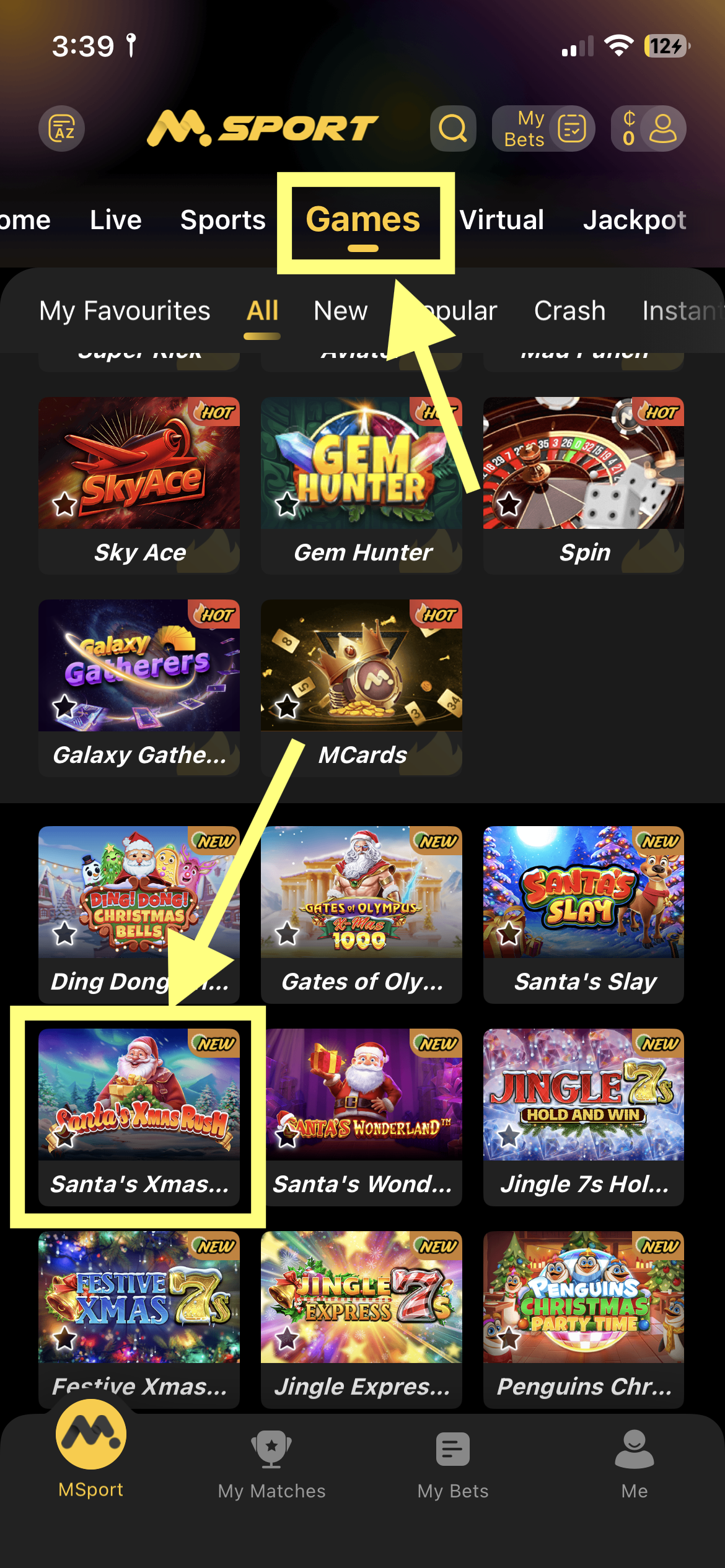This screenshot has width=725, height=1568.
Task: Tap the search magnifier icon
Action: tap(453, 128)
